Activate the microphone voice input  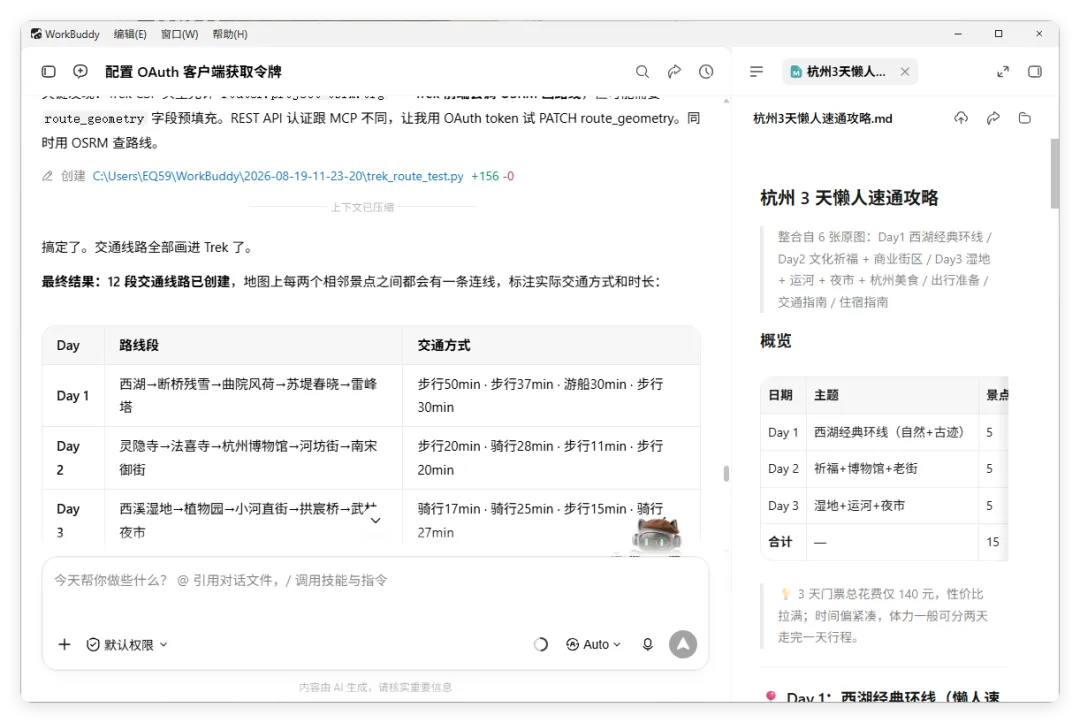click(647, 645)
